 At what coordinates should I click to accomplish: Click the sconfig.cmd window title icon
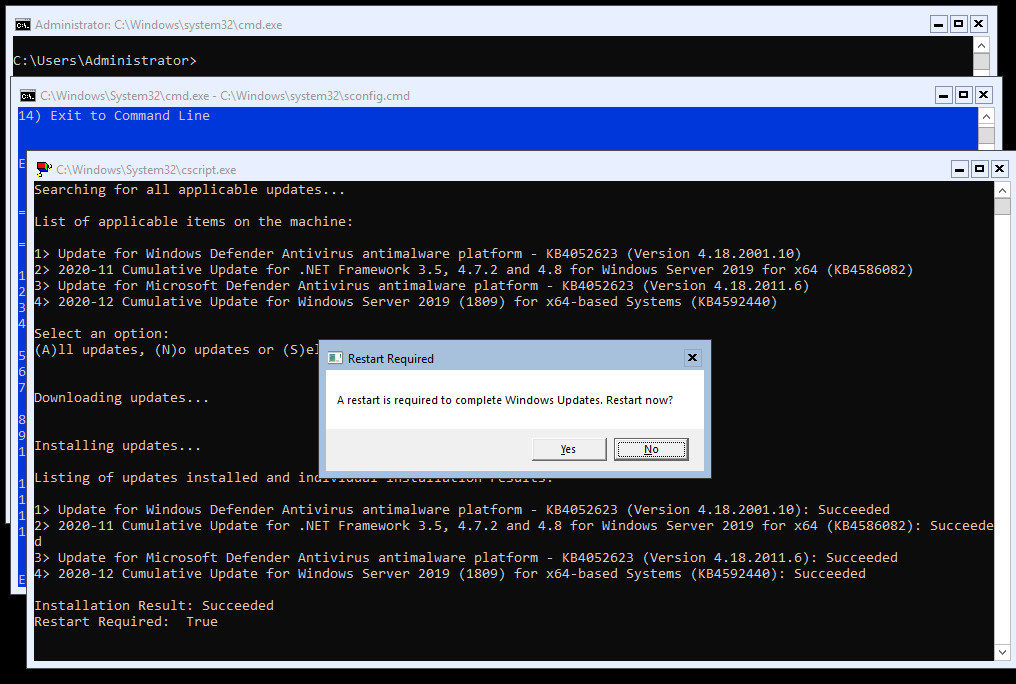[28, 96]
